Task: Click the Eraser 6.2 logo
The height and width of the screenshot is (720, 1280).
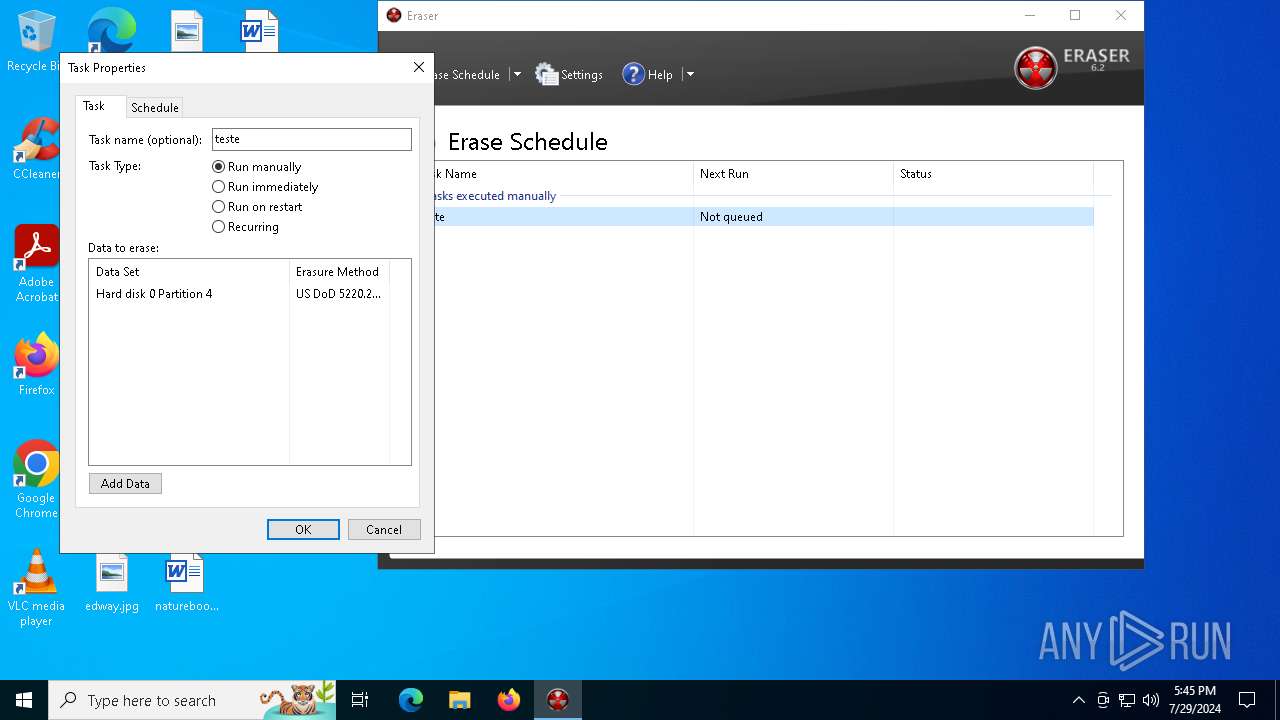Action: coord(1072,67)
